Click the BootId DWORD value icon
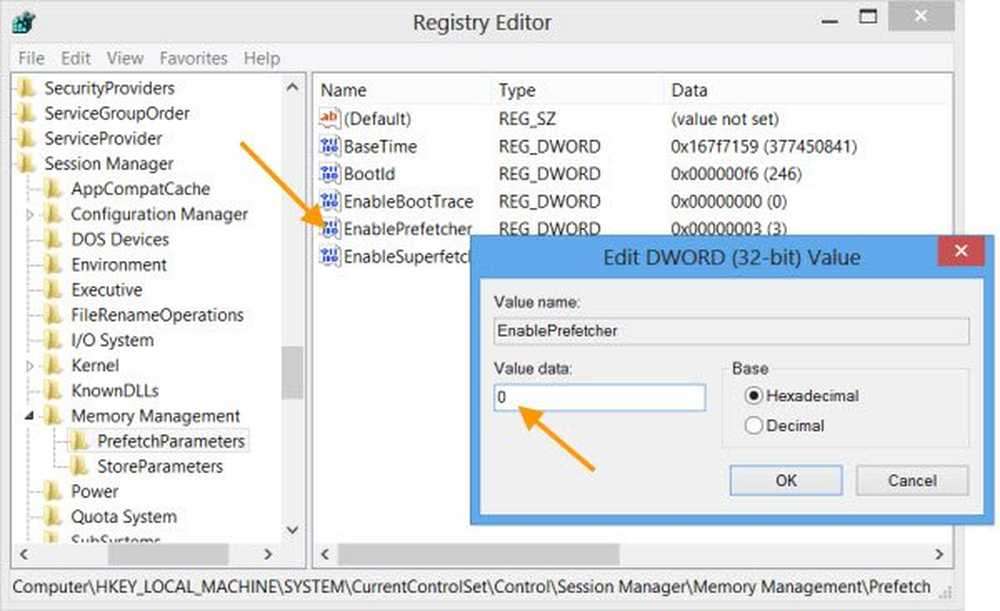 click(x=329, y=174)
